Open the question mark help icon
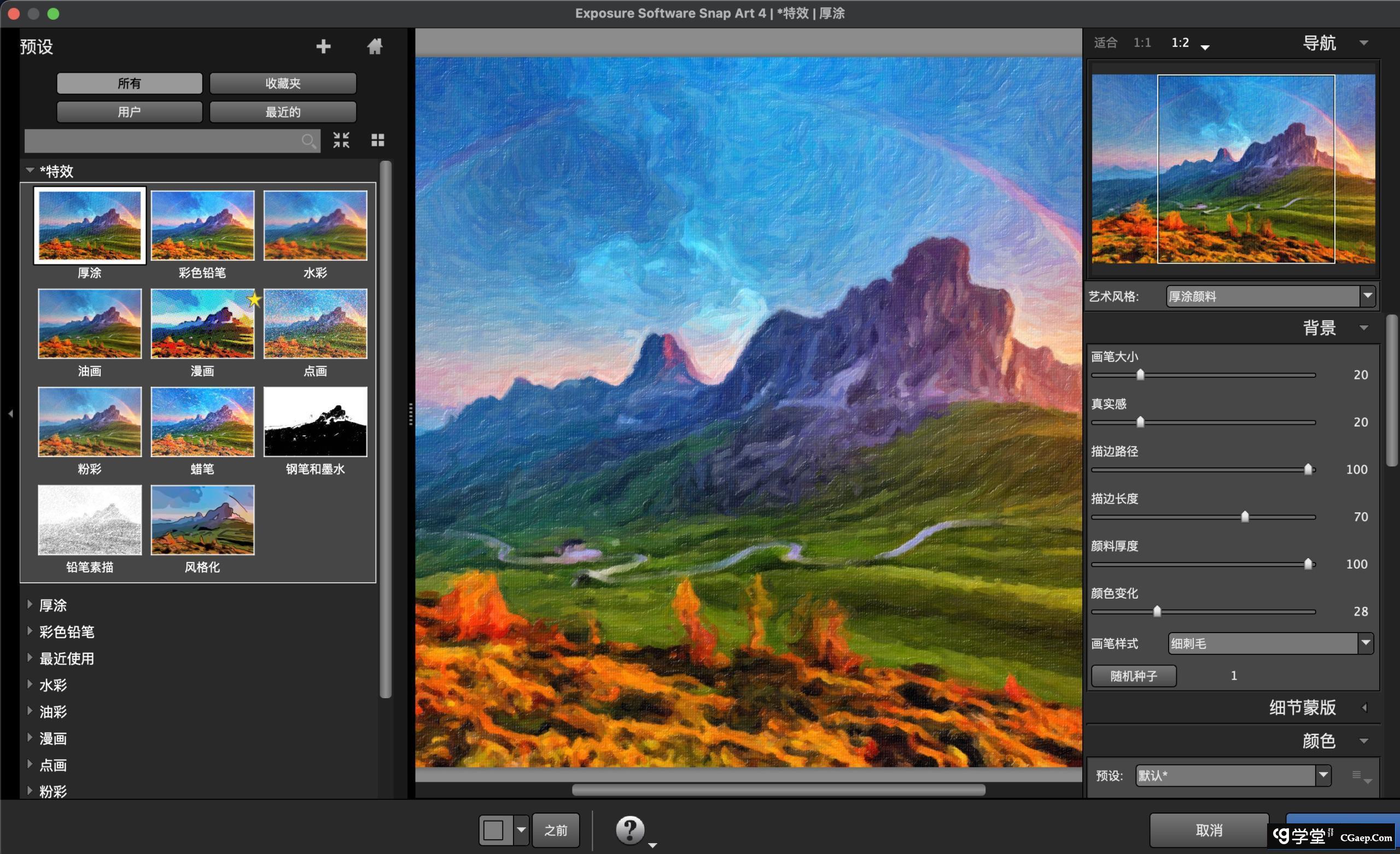Viewport: 1400px width, 854px height. pos(629,830)
